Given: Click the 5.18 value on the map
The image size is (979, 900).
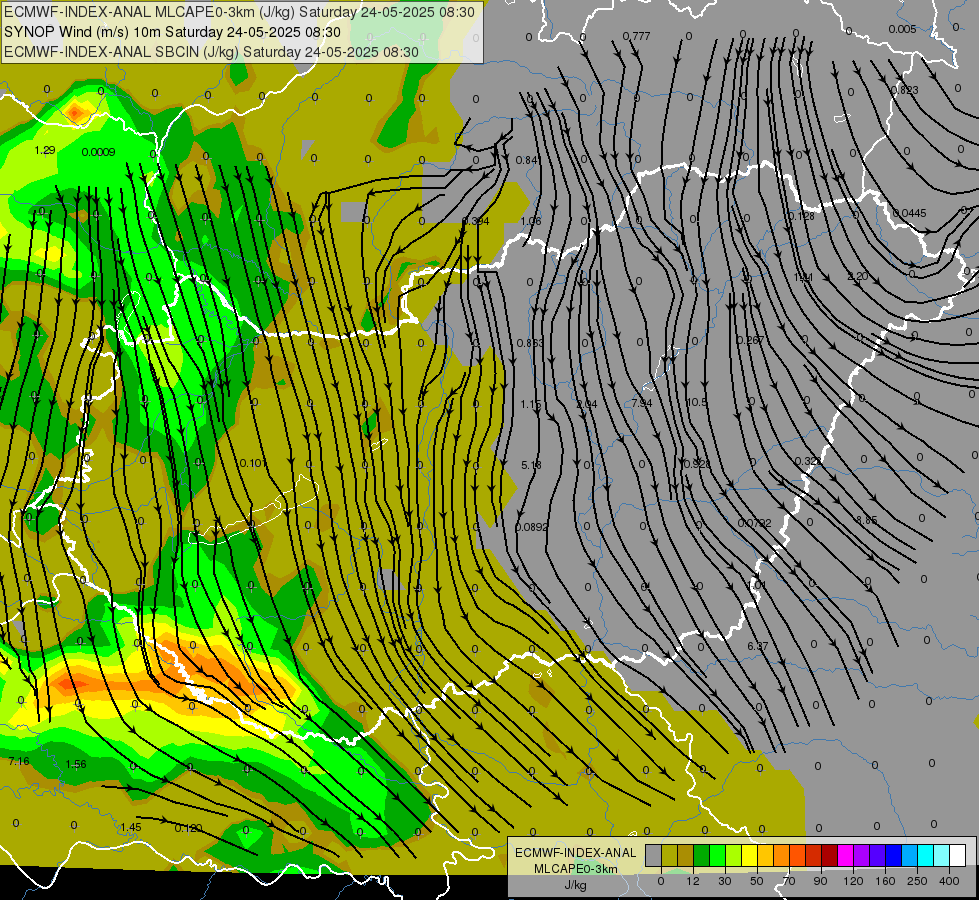Looking at the screenshot, I should (531, 465).
